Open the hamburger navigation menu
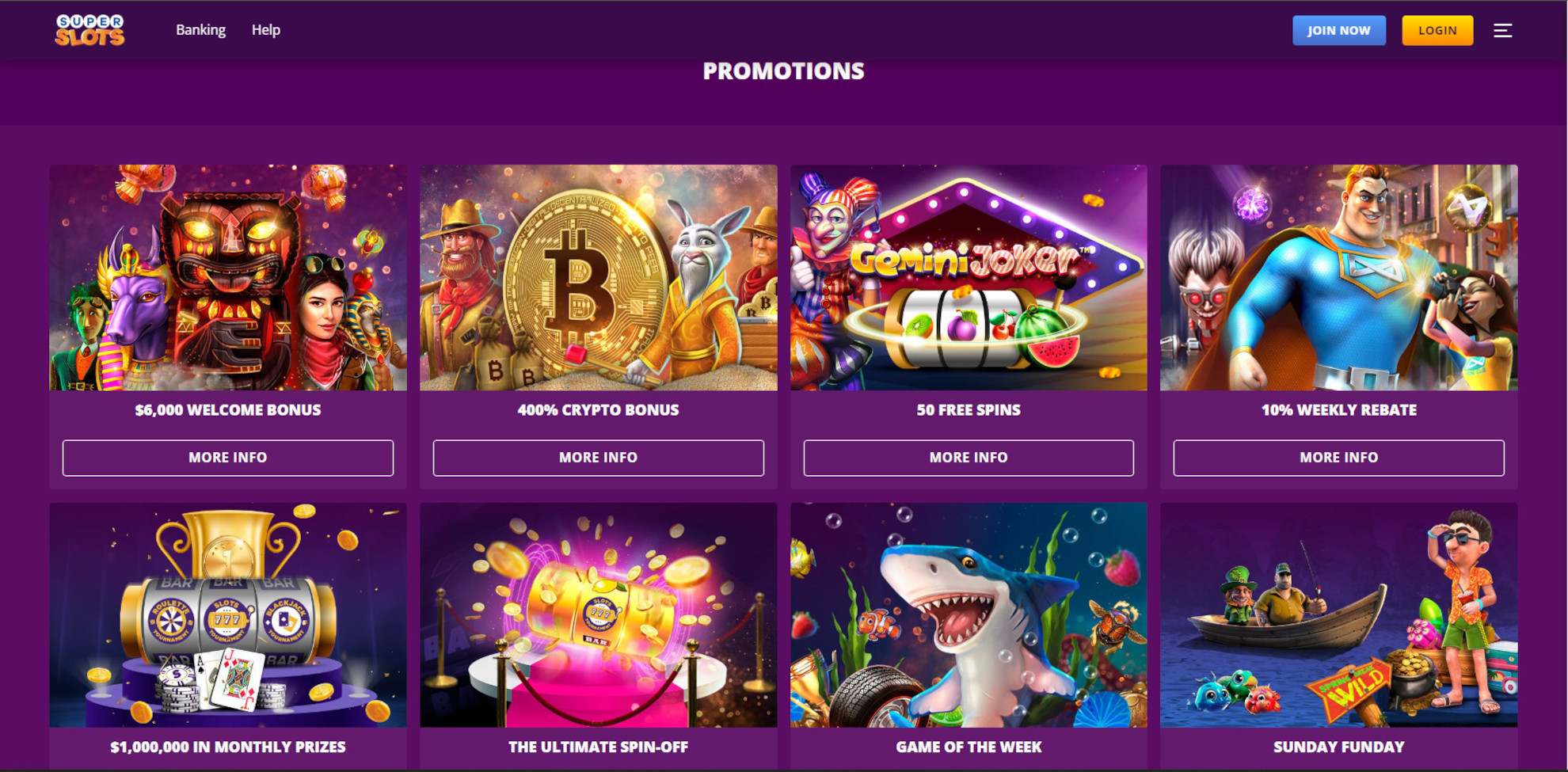The width and height of the screenshot is (1568, 772). click(1502, 30)
